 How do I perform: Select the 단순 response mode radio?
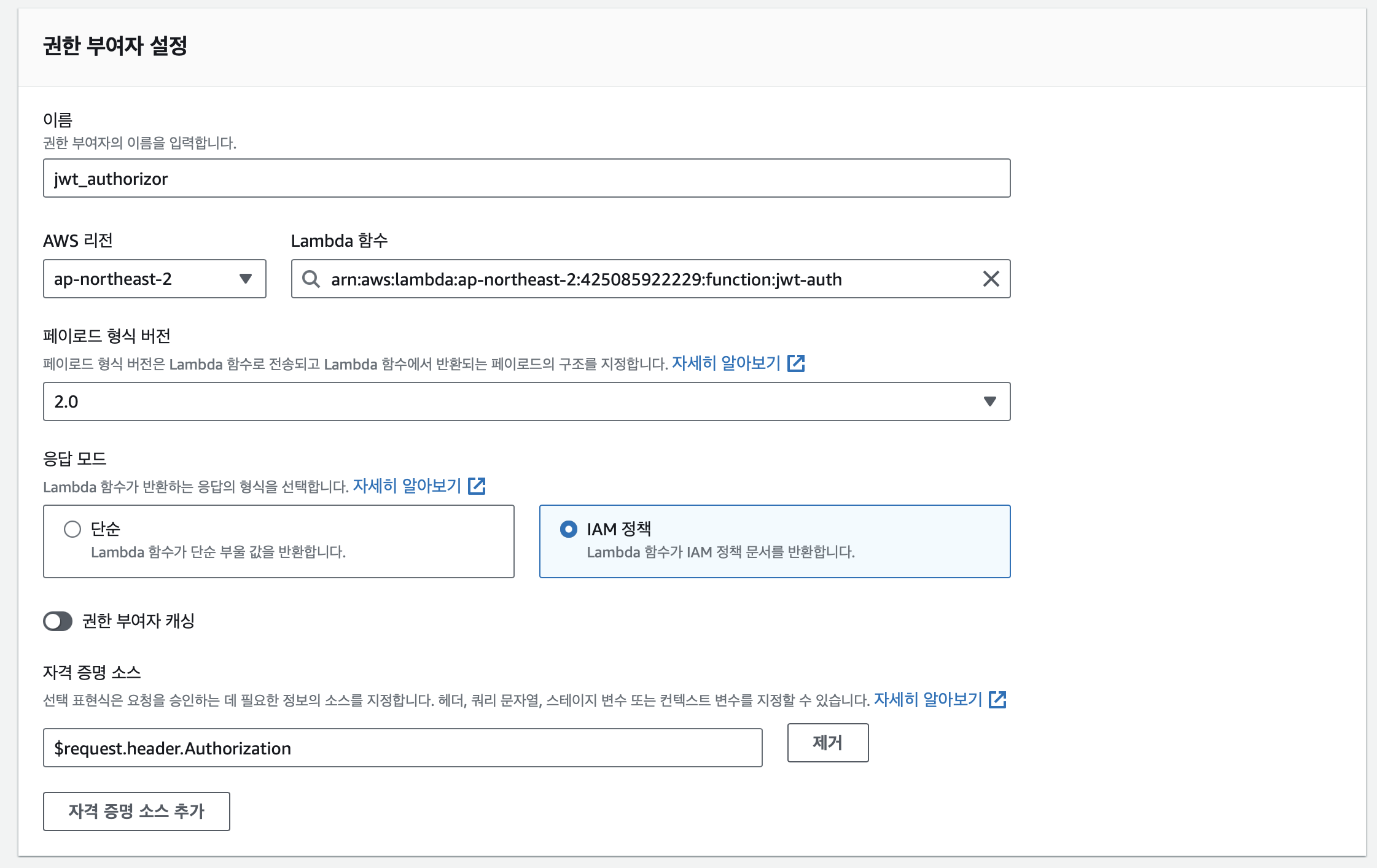[72, 529]
